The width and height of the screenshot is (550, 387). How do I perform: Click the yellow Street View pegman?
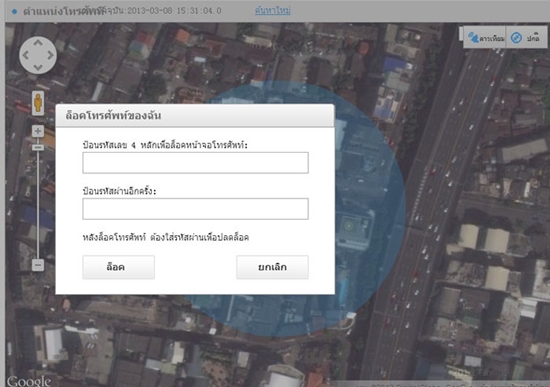click(x=38, y=103)
